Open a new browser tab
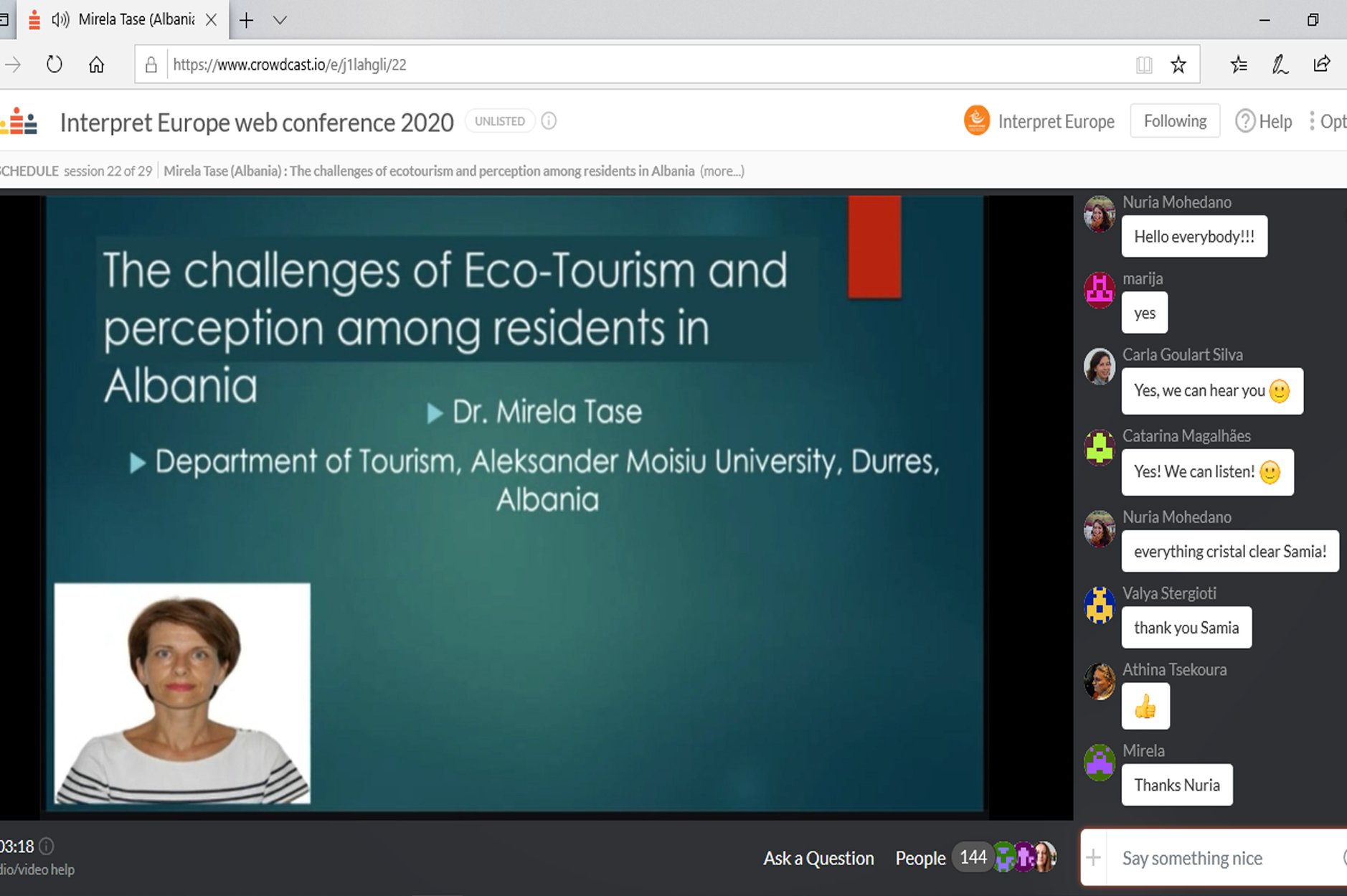The image size is (1347, 896). coord(246,20)
